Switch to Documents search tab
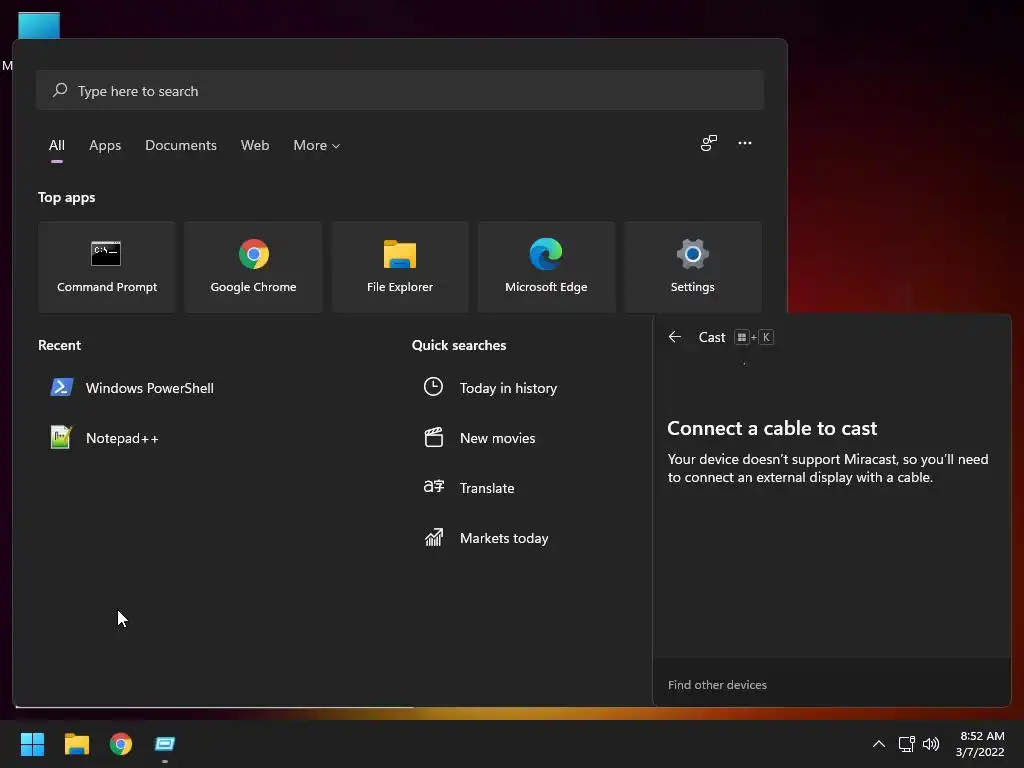1024x768 pixels. tap(181, 145)
